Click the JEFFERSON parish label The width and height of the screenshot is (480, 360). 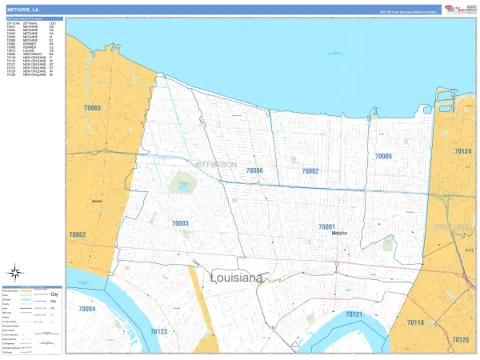point(216,165)
